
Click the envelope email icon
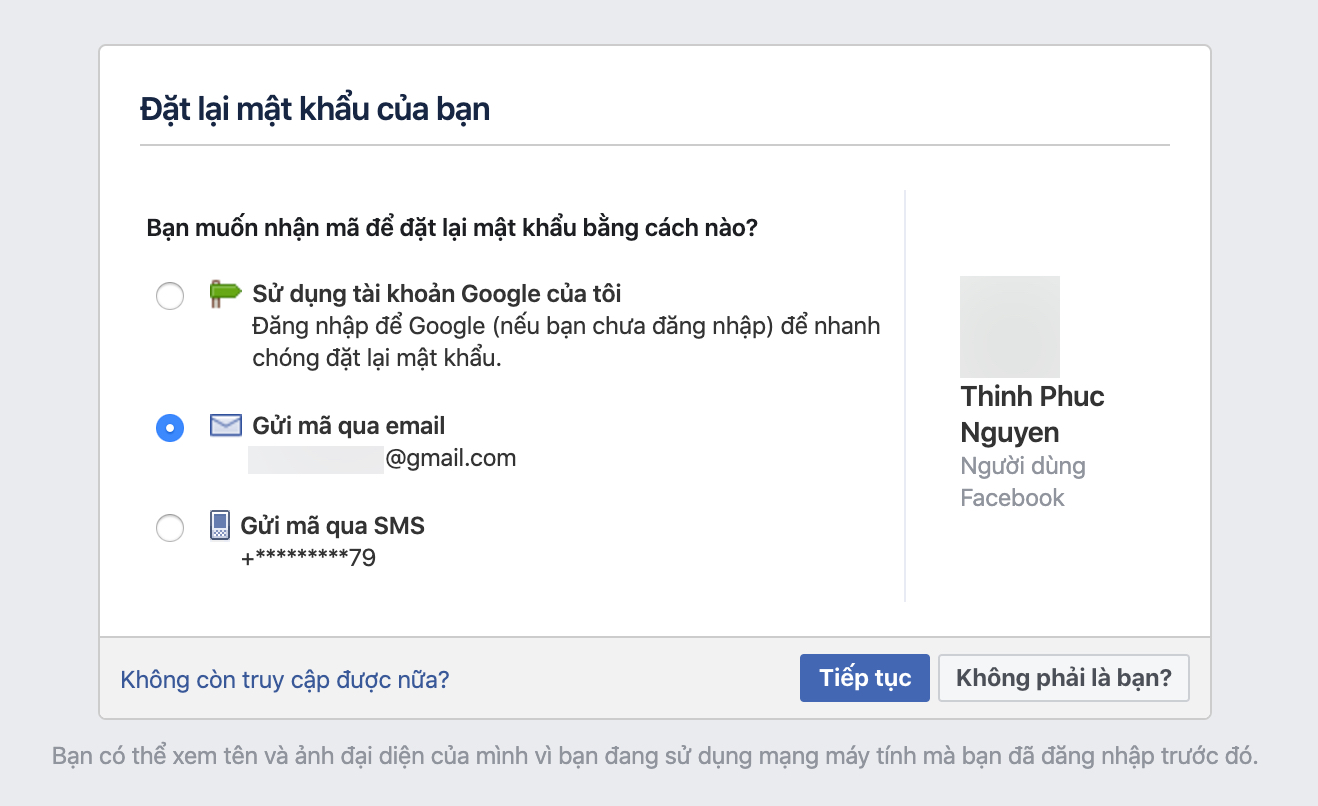click(x=226, y=425)
